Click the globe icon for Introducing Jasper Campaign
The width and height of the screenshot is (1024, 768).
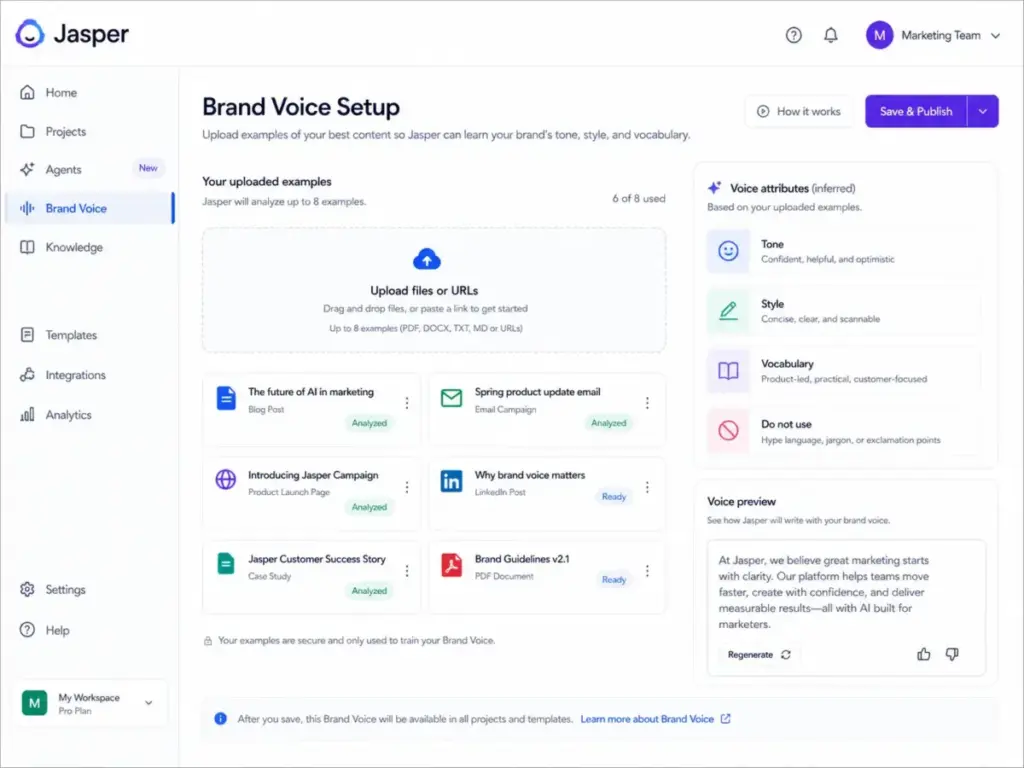226,480
